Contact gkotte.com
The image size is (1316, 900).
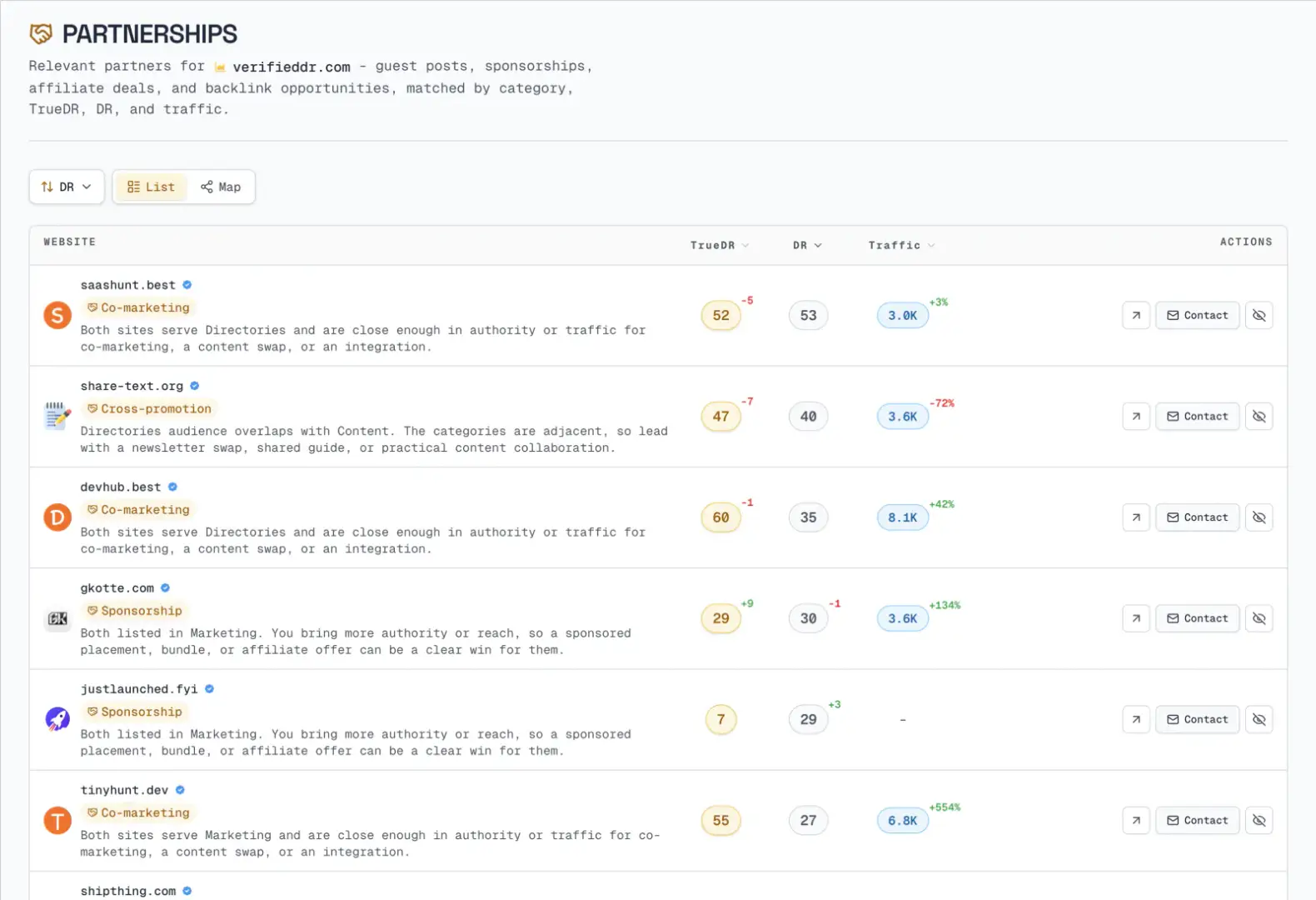click(x=1197, y=618)
